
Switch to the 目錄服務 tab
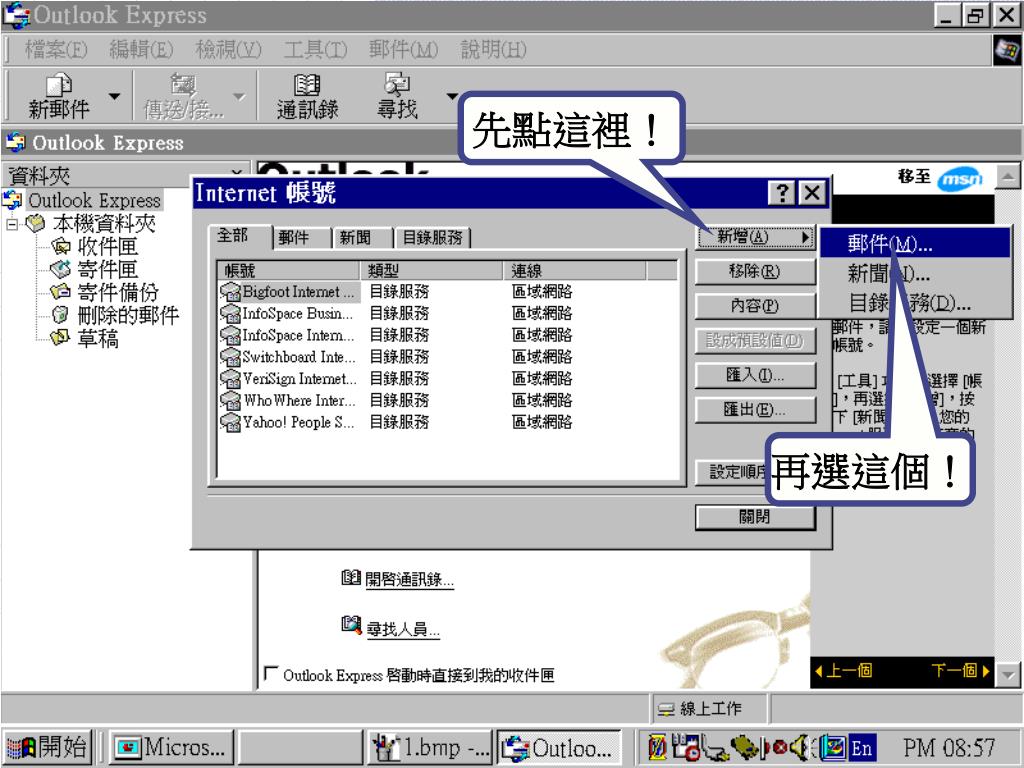coord(432,238)
